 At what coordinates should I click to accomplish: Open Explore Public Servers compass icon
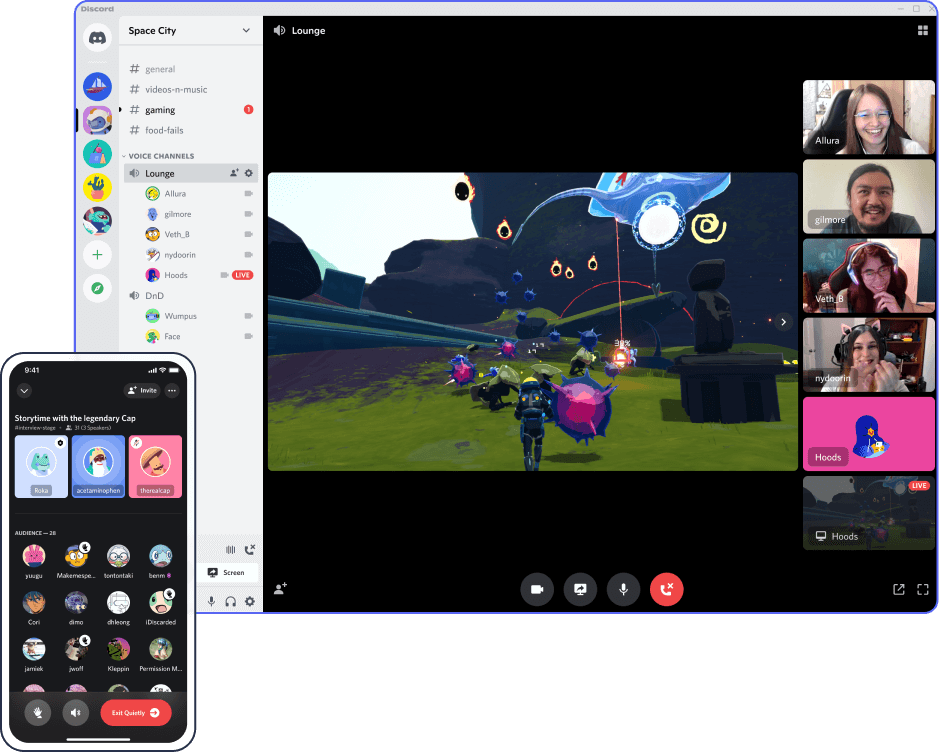(x=97, y=288)
